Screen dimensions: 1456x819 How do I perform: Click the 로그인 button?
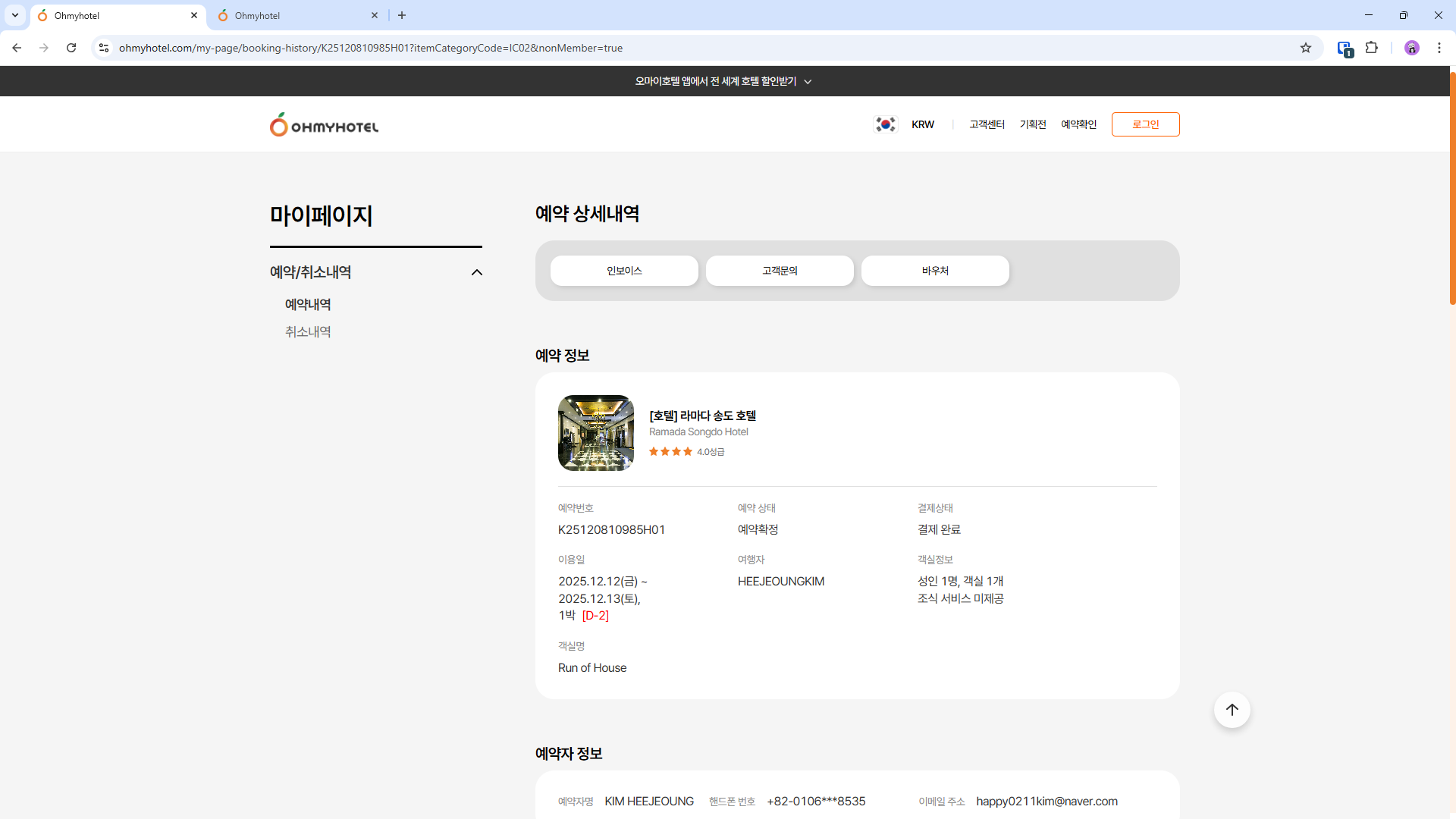tap(1145, 124)
